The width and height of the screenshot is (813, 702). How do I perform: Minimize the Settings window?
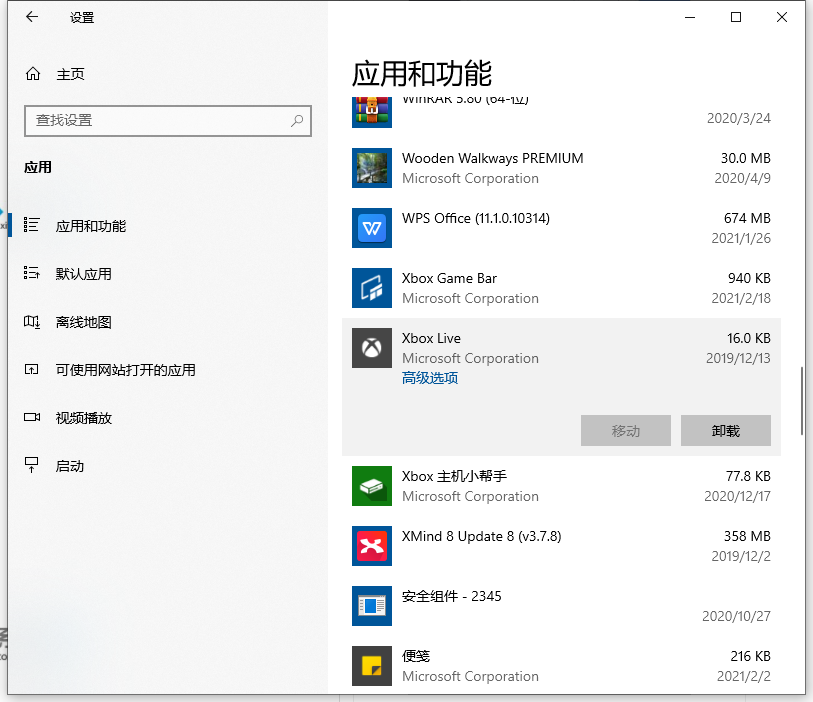click(690, 17)
